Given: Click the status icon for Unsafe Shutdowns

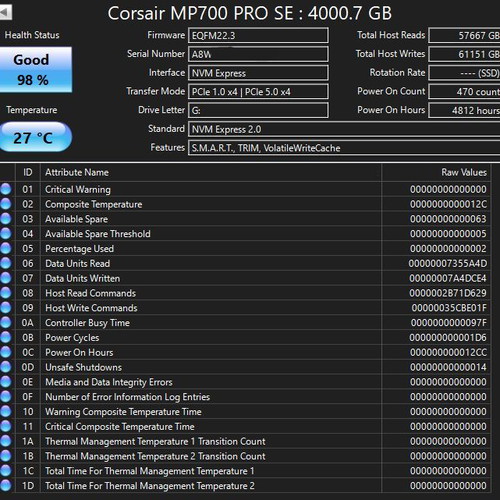Looking at the screenshot, I should (x=5, y=367).
